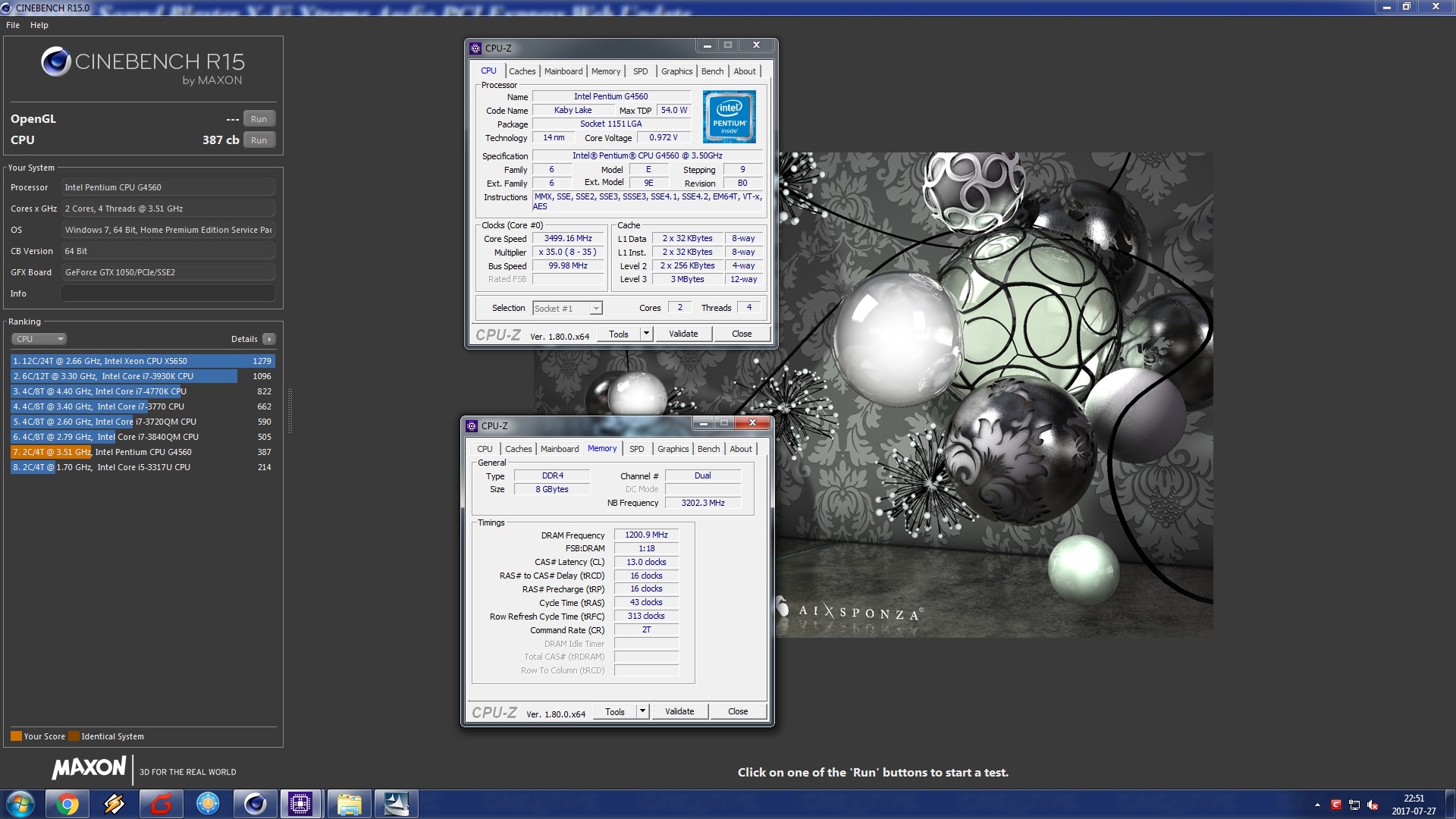This screenshot has height=819, width=1456.
Task: Open the File menu in Cinebench
Action: coord(13,25)
